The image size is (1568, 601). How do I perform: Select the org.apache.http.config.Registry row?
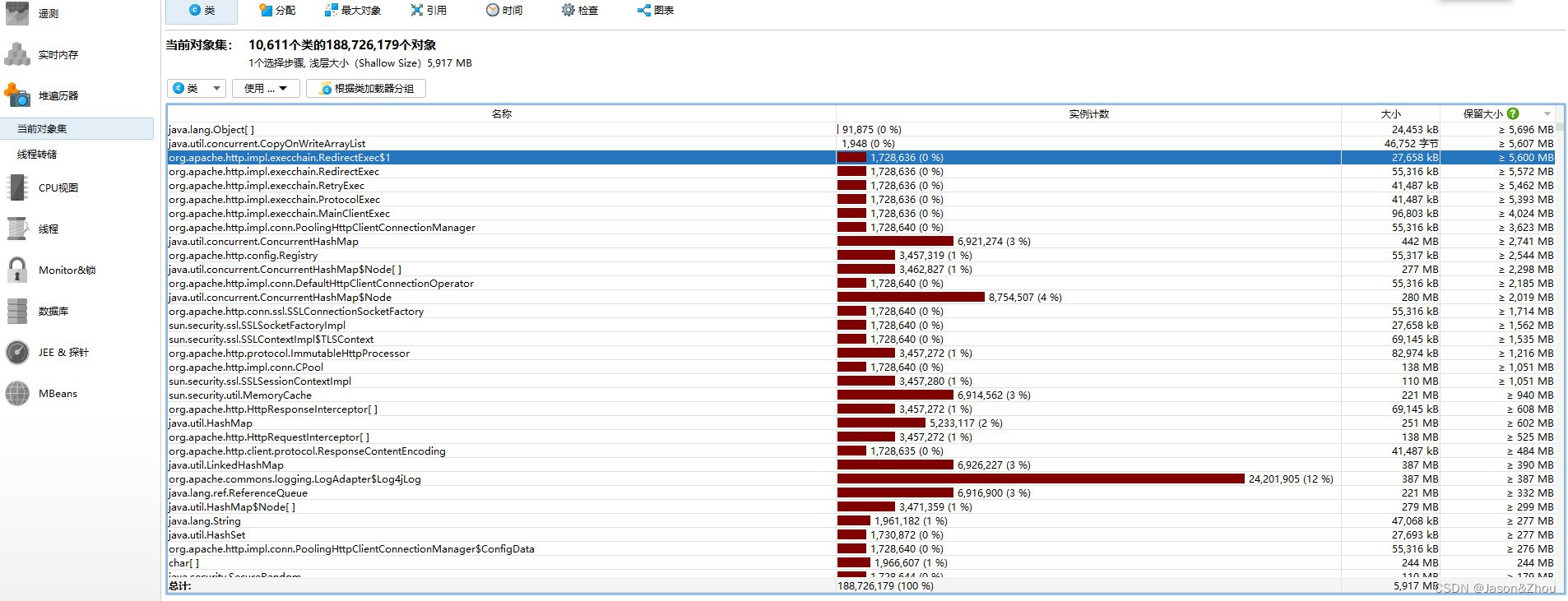tap(861, 255)
